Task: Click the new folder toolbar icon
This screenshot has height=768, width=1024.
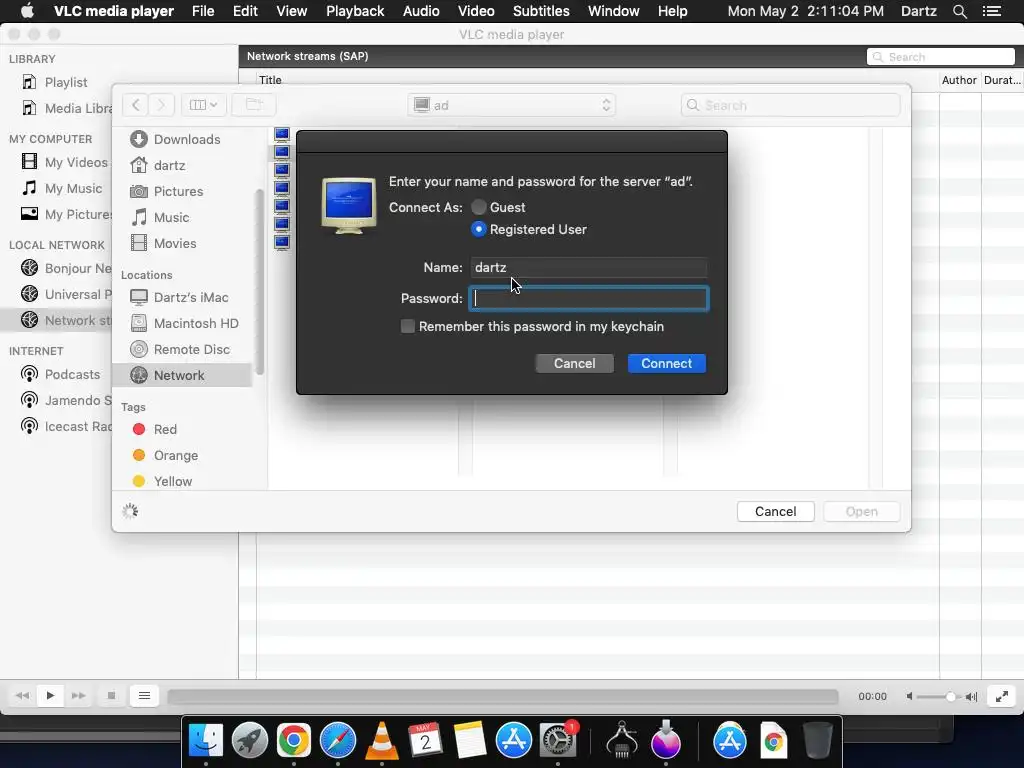Action: pyautogui.click(x=253, y=104)
